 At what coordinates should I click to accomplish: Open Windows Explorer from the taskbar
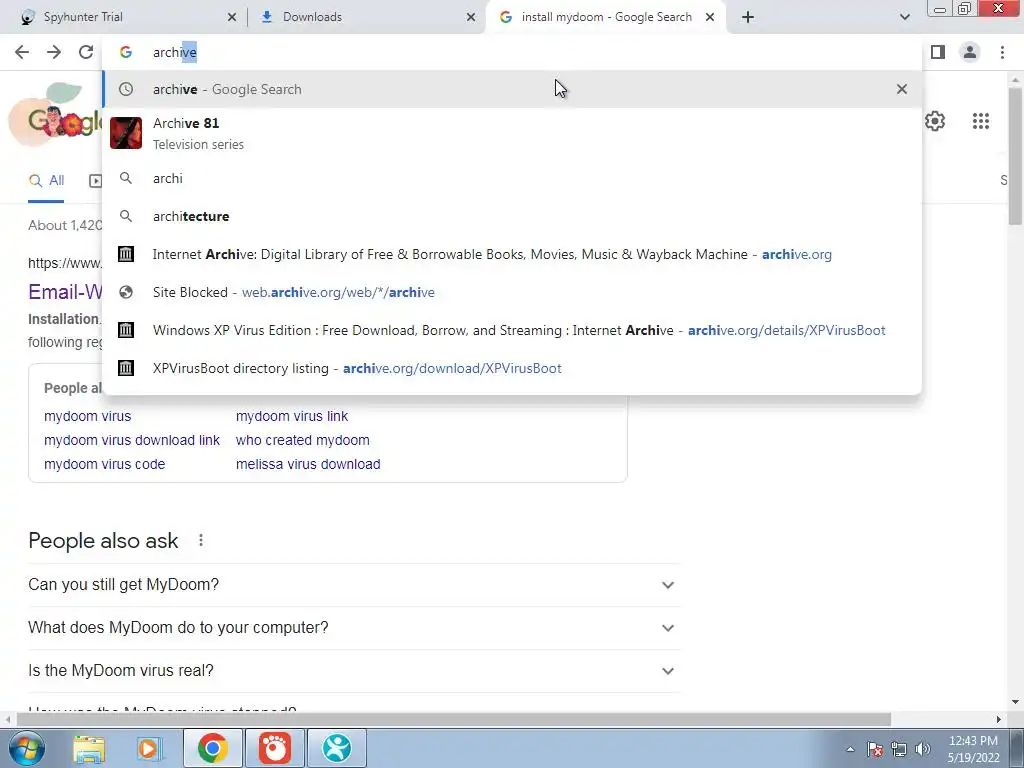point(89,748)
